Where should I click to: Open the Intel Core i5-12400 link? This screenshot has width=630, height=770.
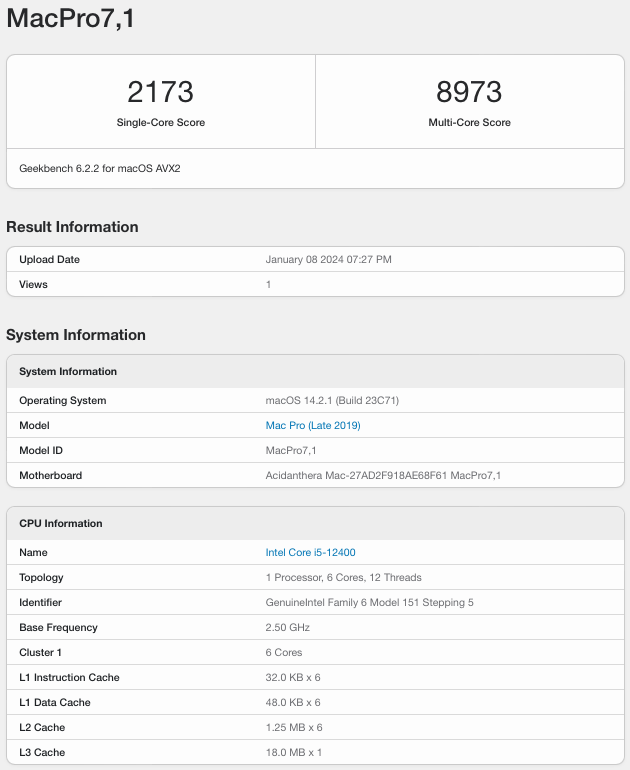[310, 552]
